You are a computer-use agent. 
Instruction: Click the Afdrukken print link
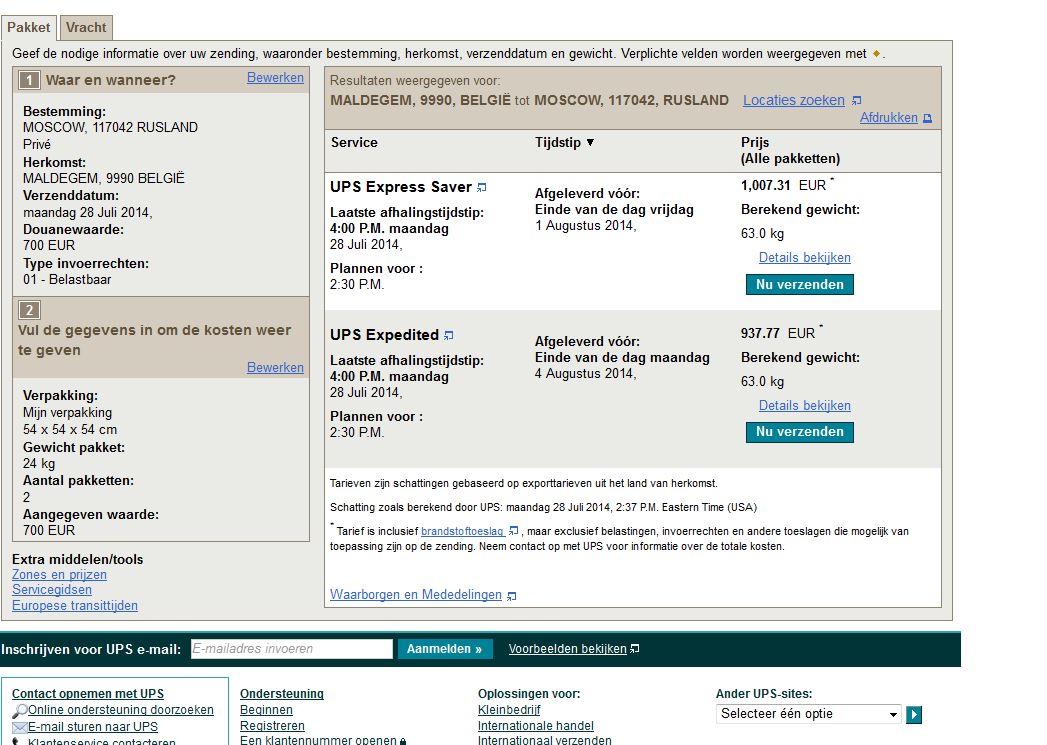pos(888,117)
